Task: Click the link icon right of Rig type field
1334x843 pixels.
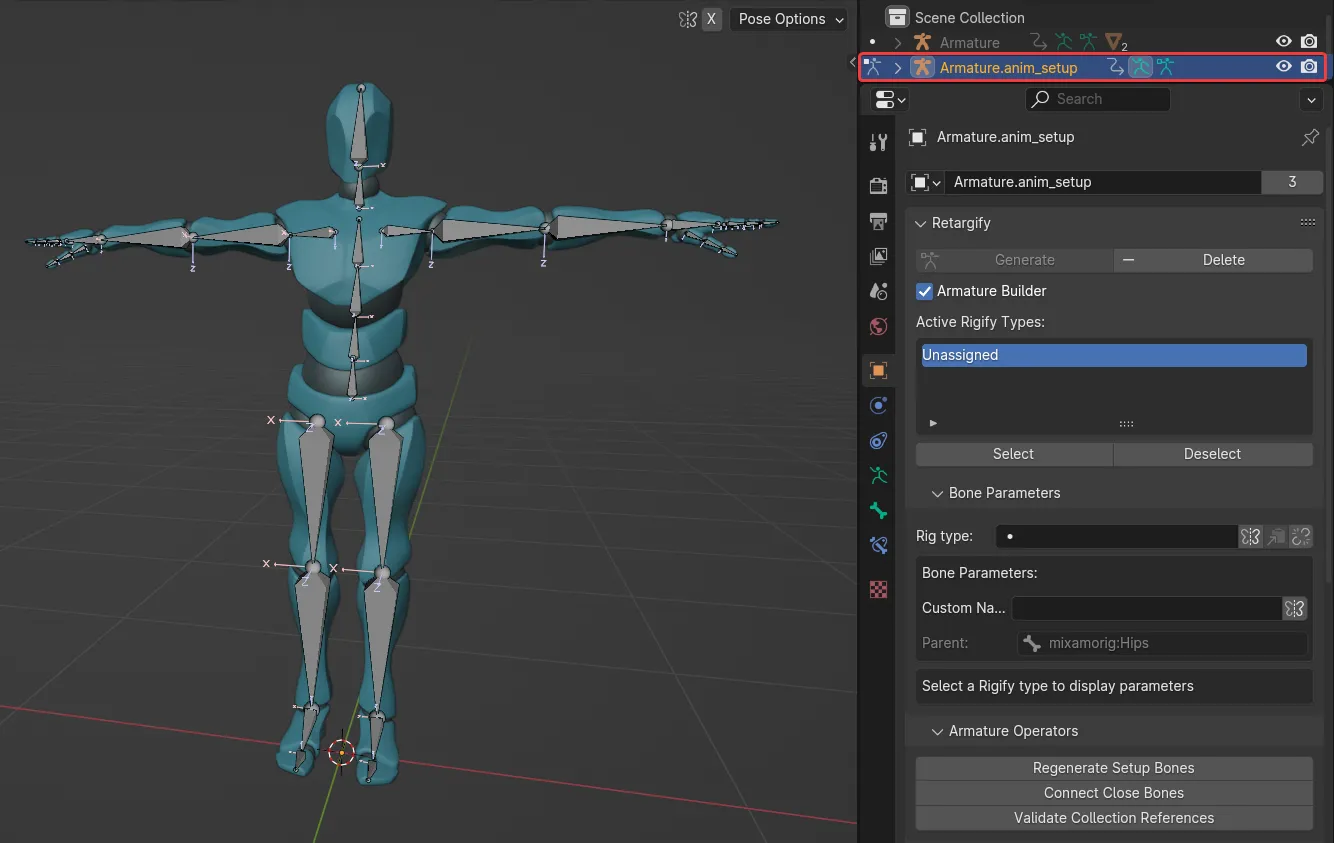Action: point(1300,536)
